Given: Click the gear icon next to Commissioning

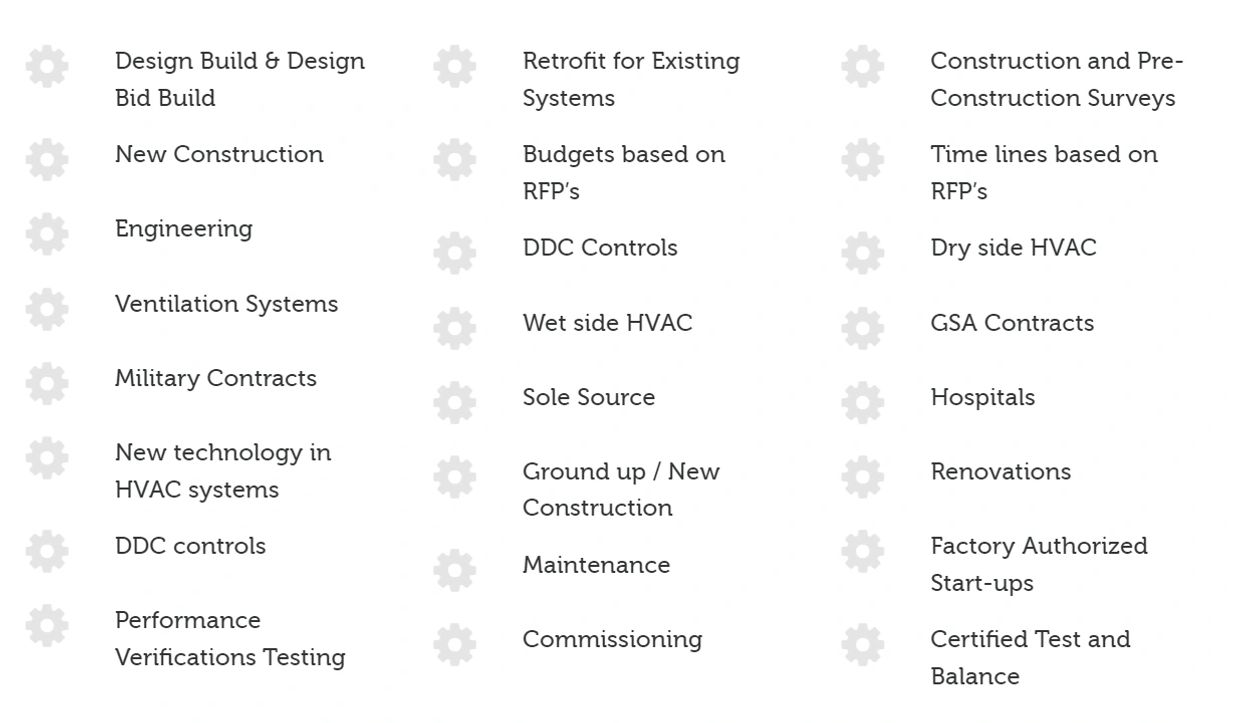Looking at the screenshot, I should point(455,644).
